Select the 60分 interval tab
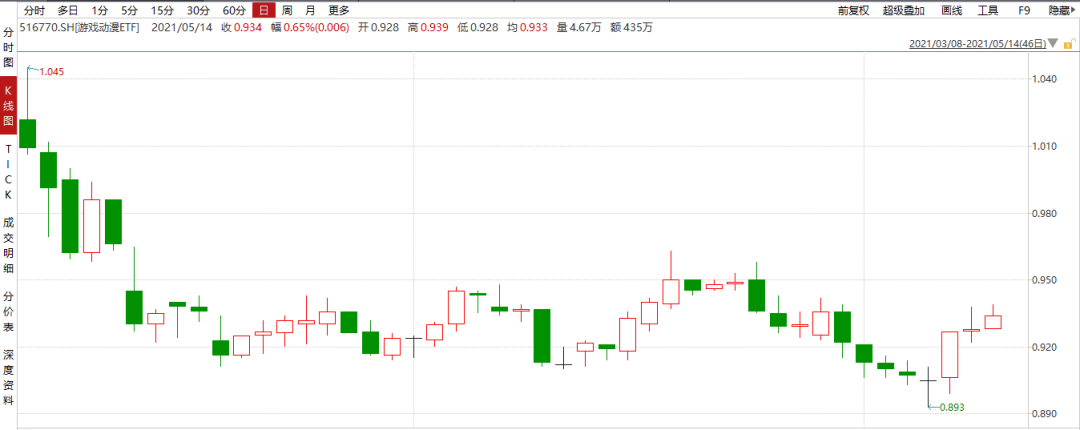This screenshot has width=1080, height=430. 234,10
